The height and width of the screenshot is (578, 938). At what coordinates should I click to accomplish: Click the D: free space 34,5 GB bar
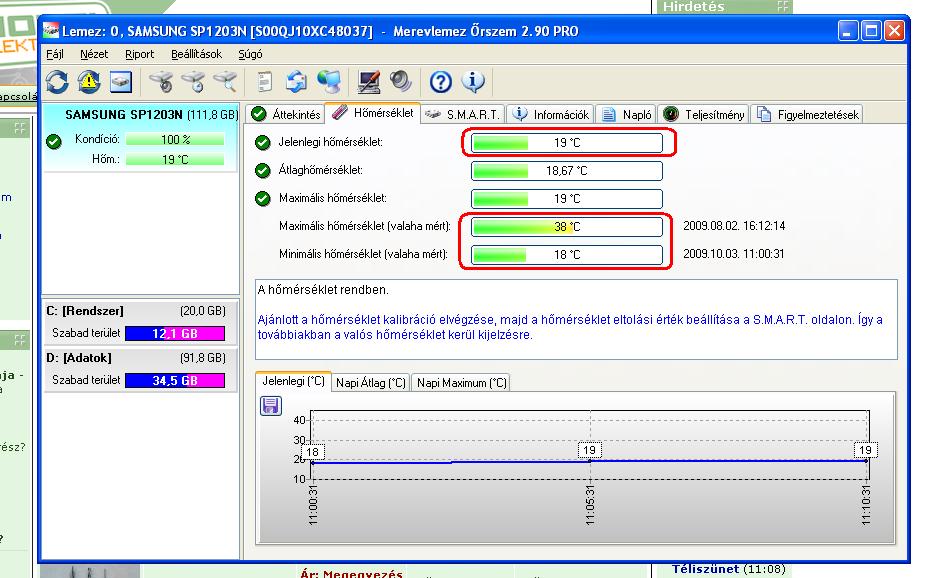click(x=175, y=381)
